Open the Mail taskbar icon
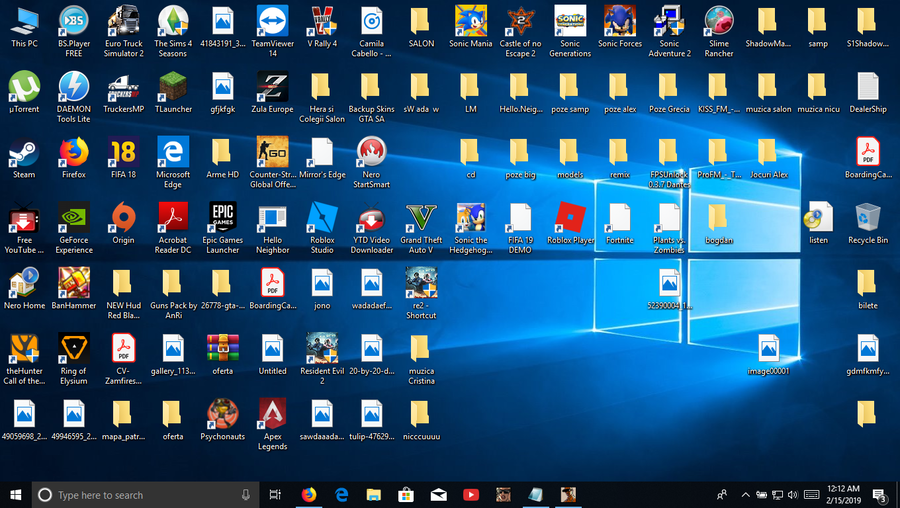 (x=439, y=495)
